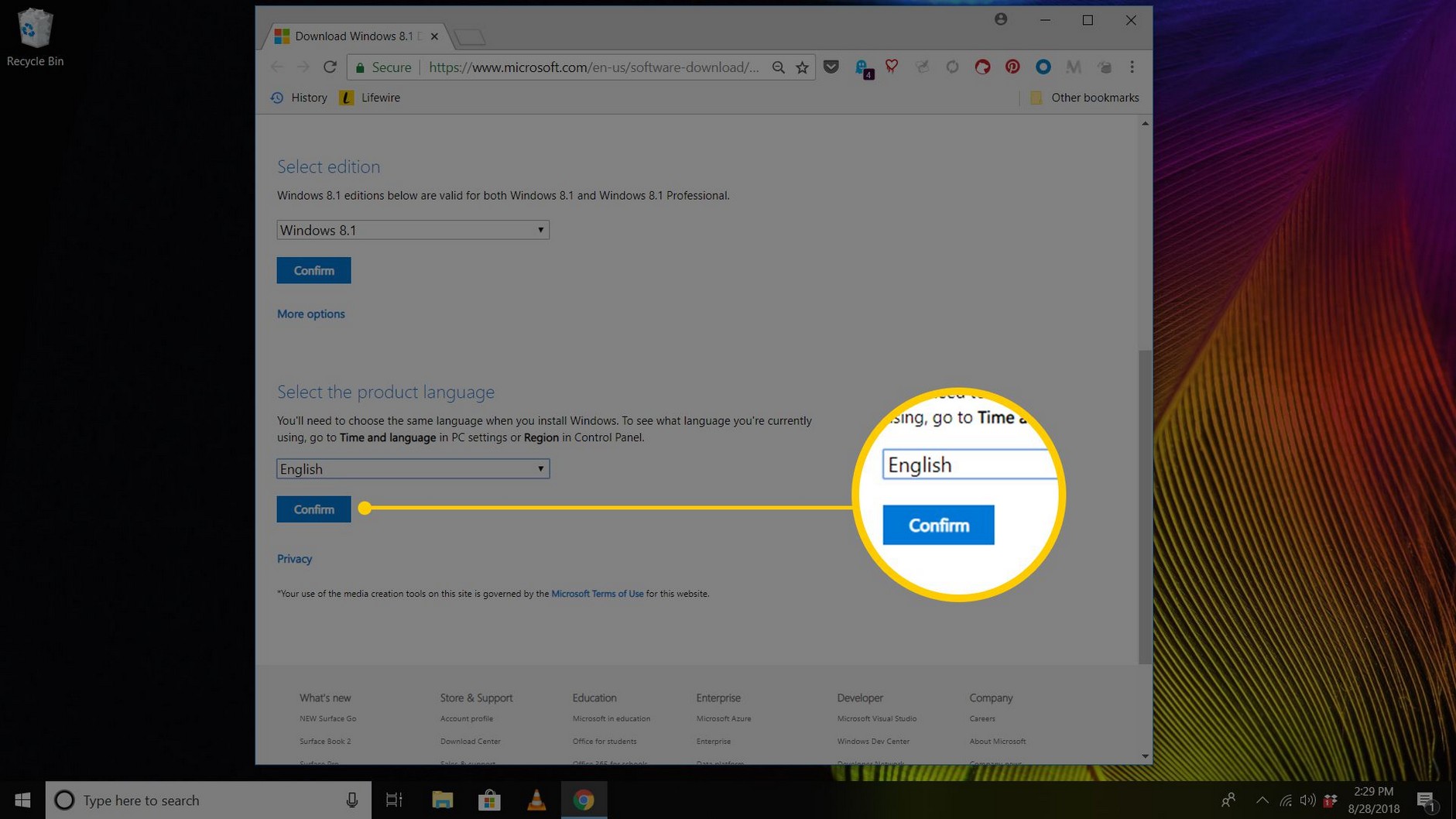This screenshot has width=1456, height=819.
Task: Open the Pinterest extension
Action: (x=1012, y=67)
